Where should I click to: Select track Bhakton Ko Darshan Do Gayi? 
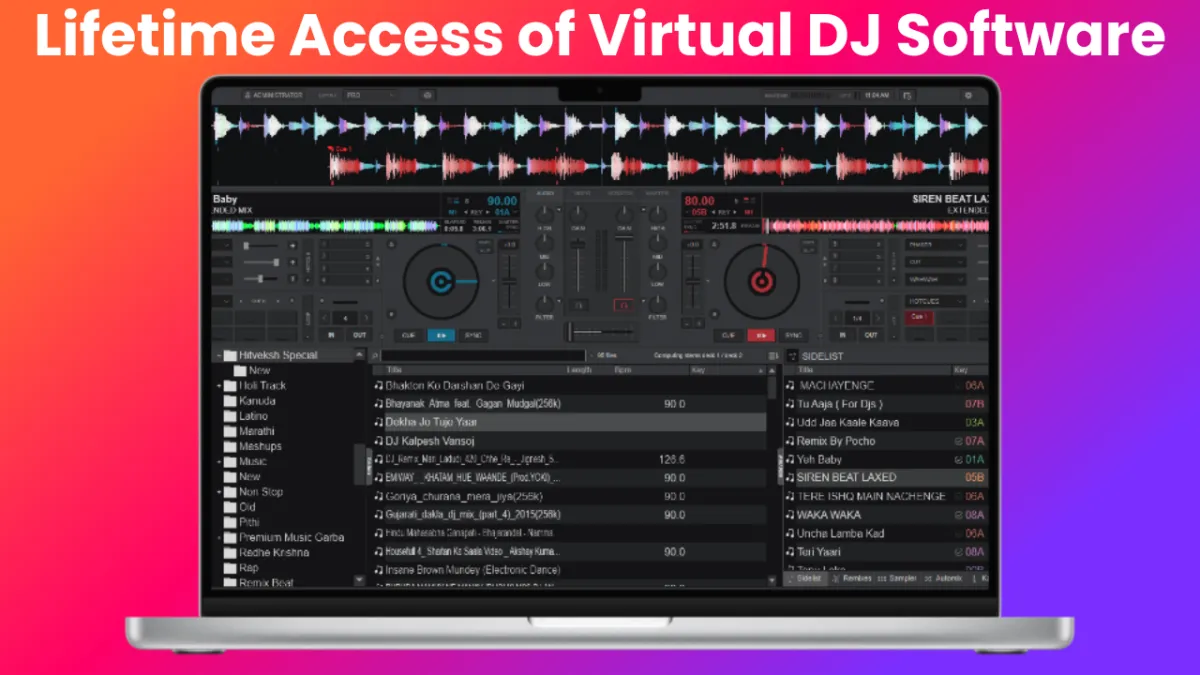pyautogui.click(x=569, y=385)
